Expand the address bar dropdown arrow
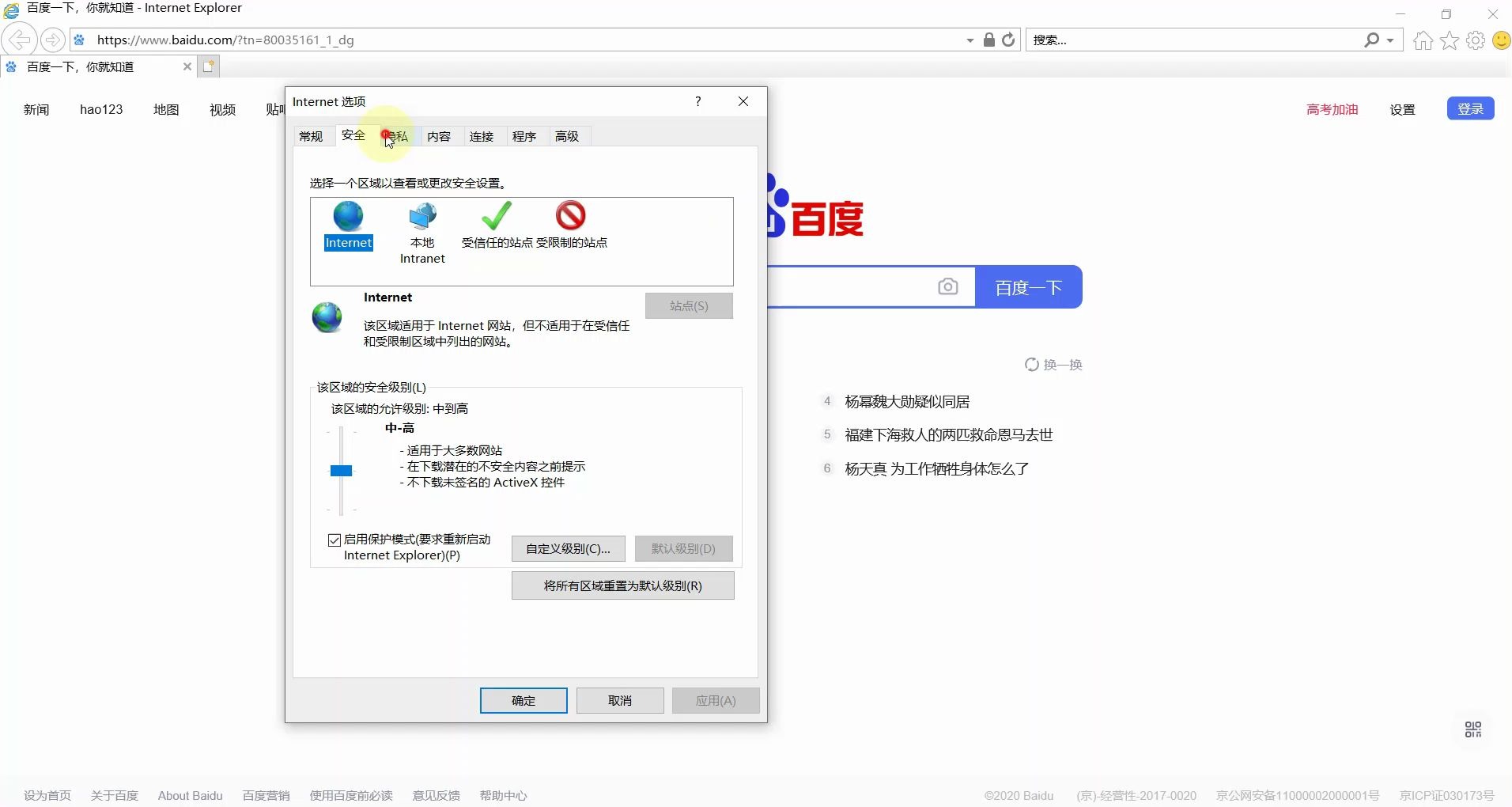The image size is (1512, 807). click(970, 40)
